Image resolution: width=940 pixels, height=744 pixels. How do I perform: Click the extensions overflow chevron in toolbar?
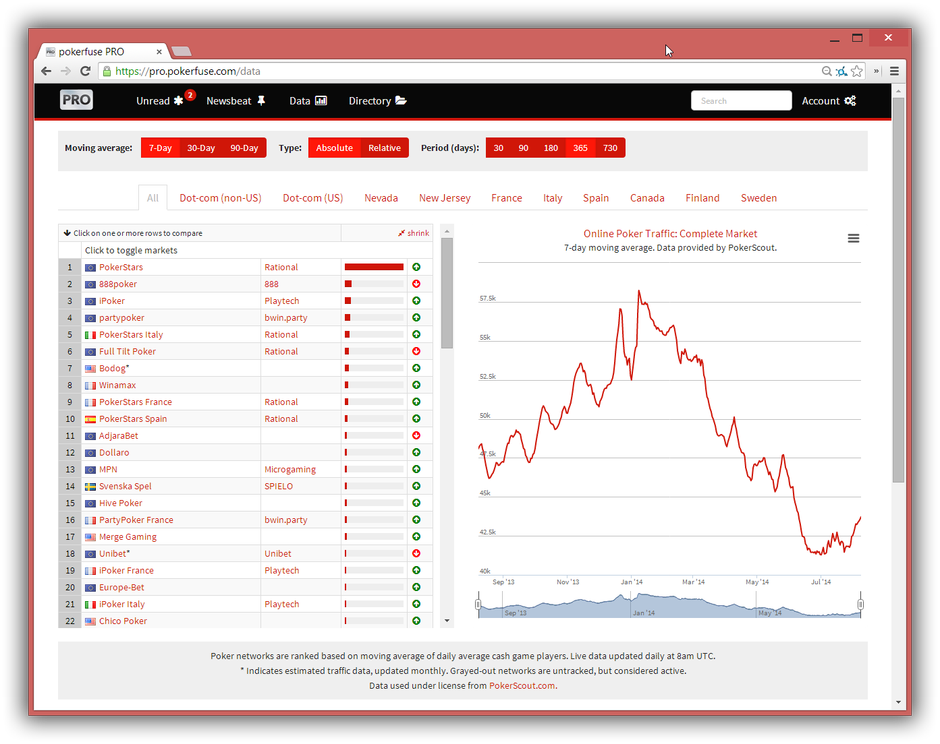[x=876, y=71]
